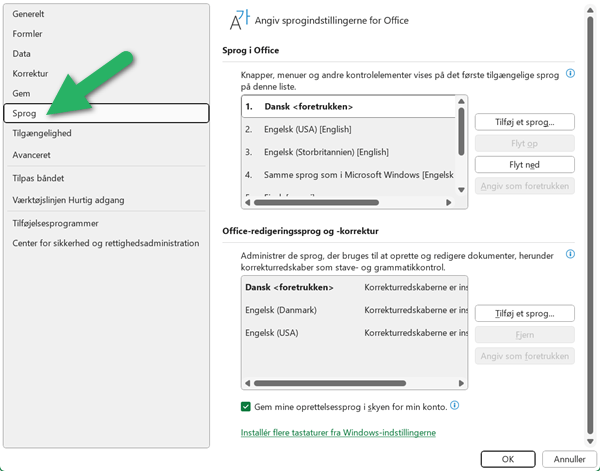Open the Sprog category in the sidebar
Viewport: 600px width, 471px height.
pyautogui.click(x=105, y=113)
